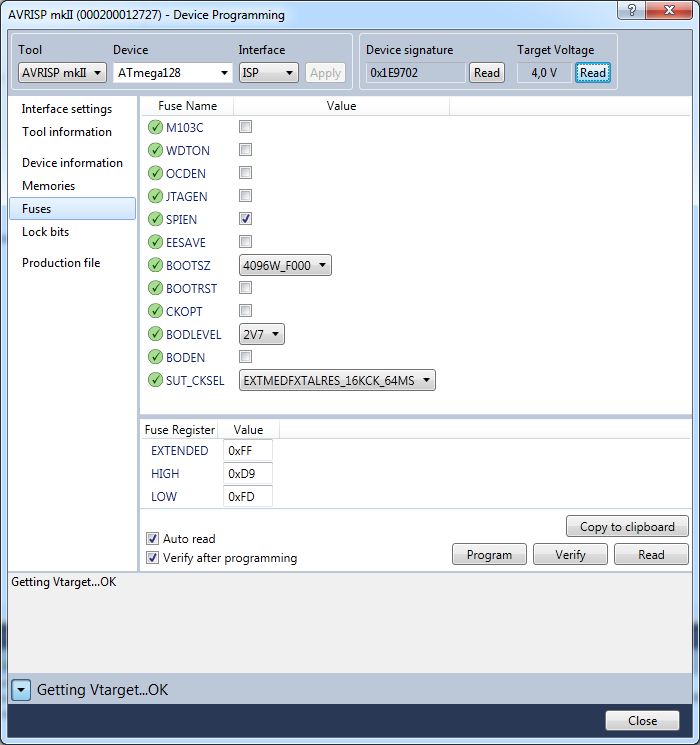
Task: Click green status icon beside M103C
Action: click(x=155, y=127)
